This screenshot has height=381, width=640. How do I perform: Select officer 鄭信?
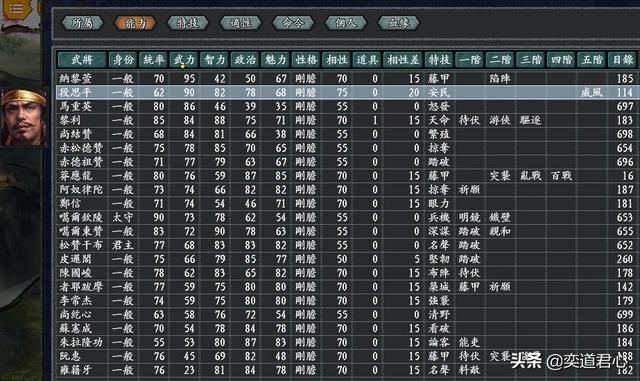pyautogui.click(x=70, y=204)
